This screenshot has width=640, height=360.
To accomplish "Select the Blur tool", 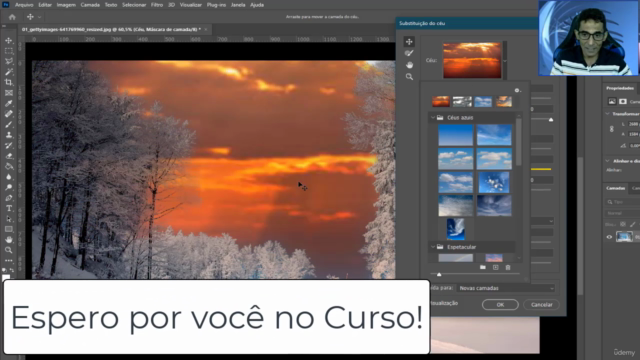I will (x=9, y=177).
